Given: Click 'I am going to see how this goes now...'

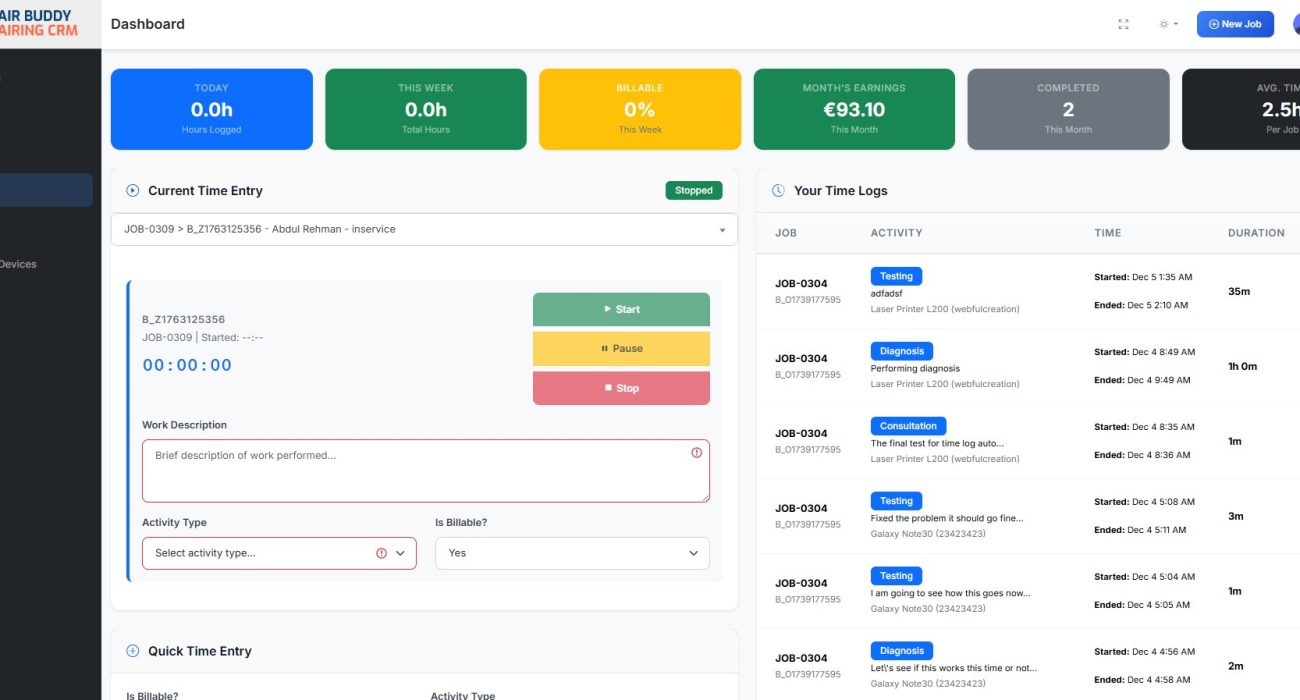Looking at the screenshot, I should tap(950, 593).
